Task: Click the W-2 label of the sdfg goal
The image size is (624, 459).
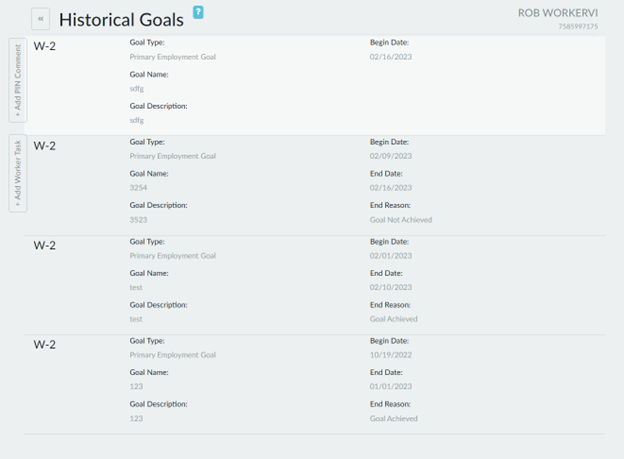Action: point(45,46)
